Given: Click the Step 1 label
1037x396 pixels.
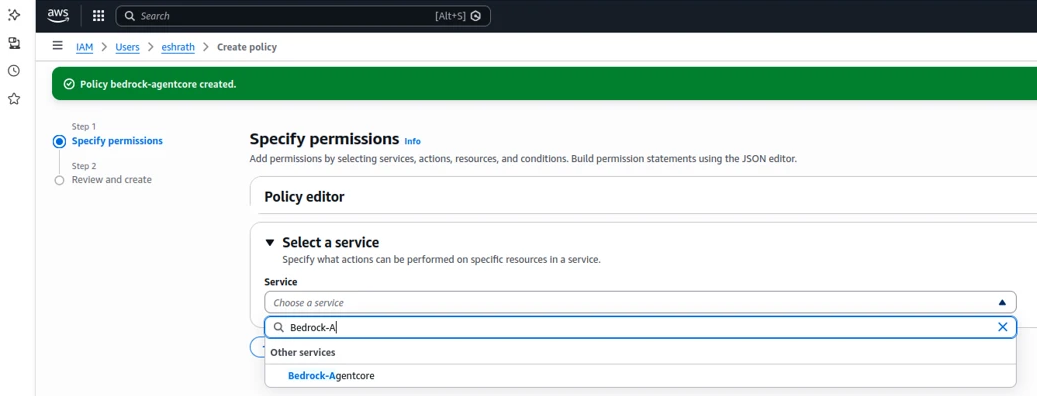Looking at the screenshot, I should tap(84, 126).
